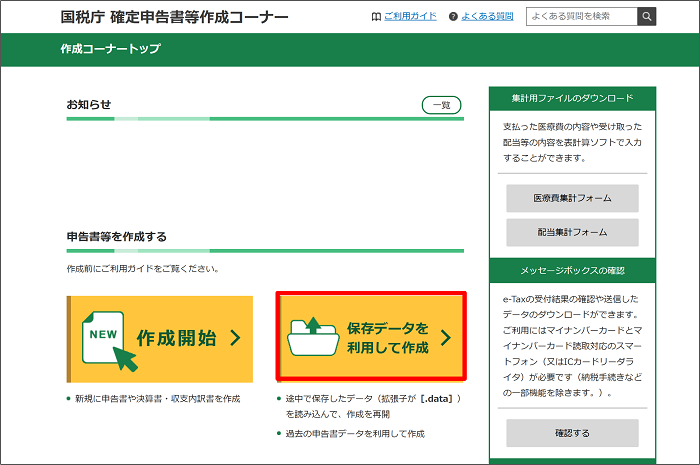Download the 配当集計フォーム
This screenshot has width=700, height=465.
(x=572, y=232)
